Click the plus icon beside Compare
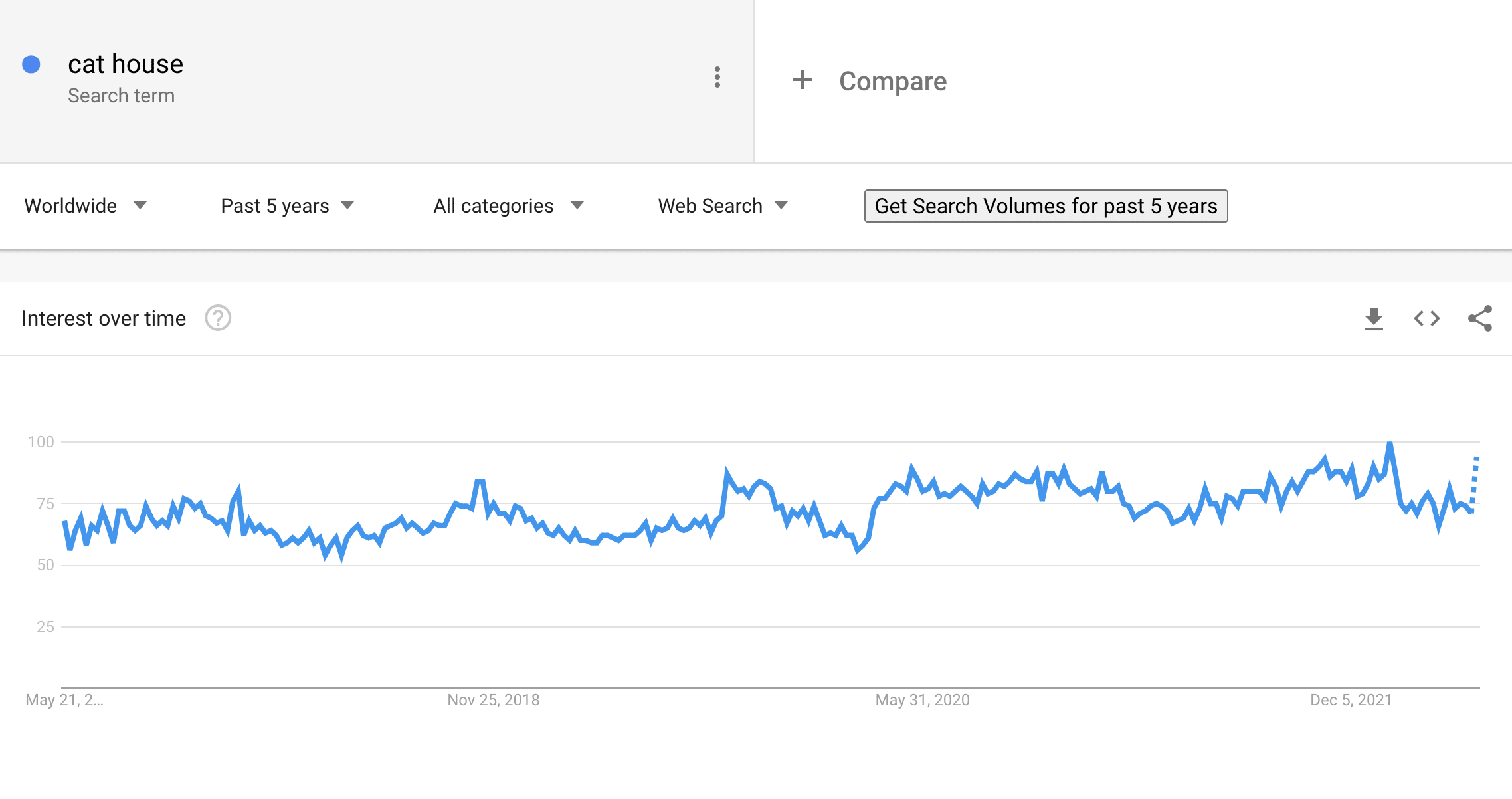This screenshot has height=799, width=1512. 803,80
